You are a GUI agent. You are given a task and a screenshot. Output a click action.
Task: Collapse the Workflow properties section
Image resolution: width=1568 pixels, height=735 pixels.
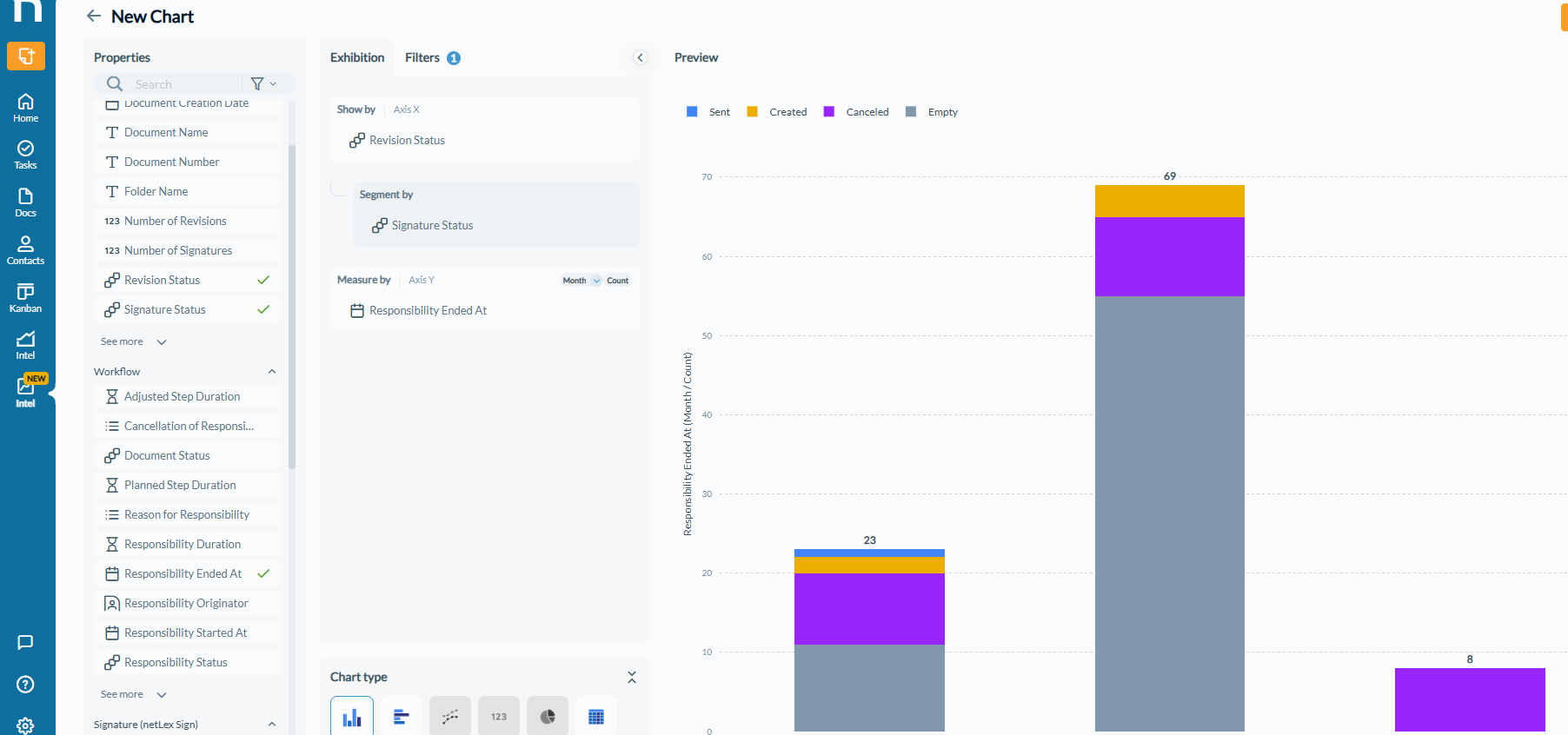tap(272, 372)
